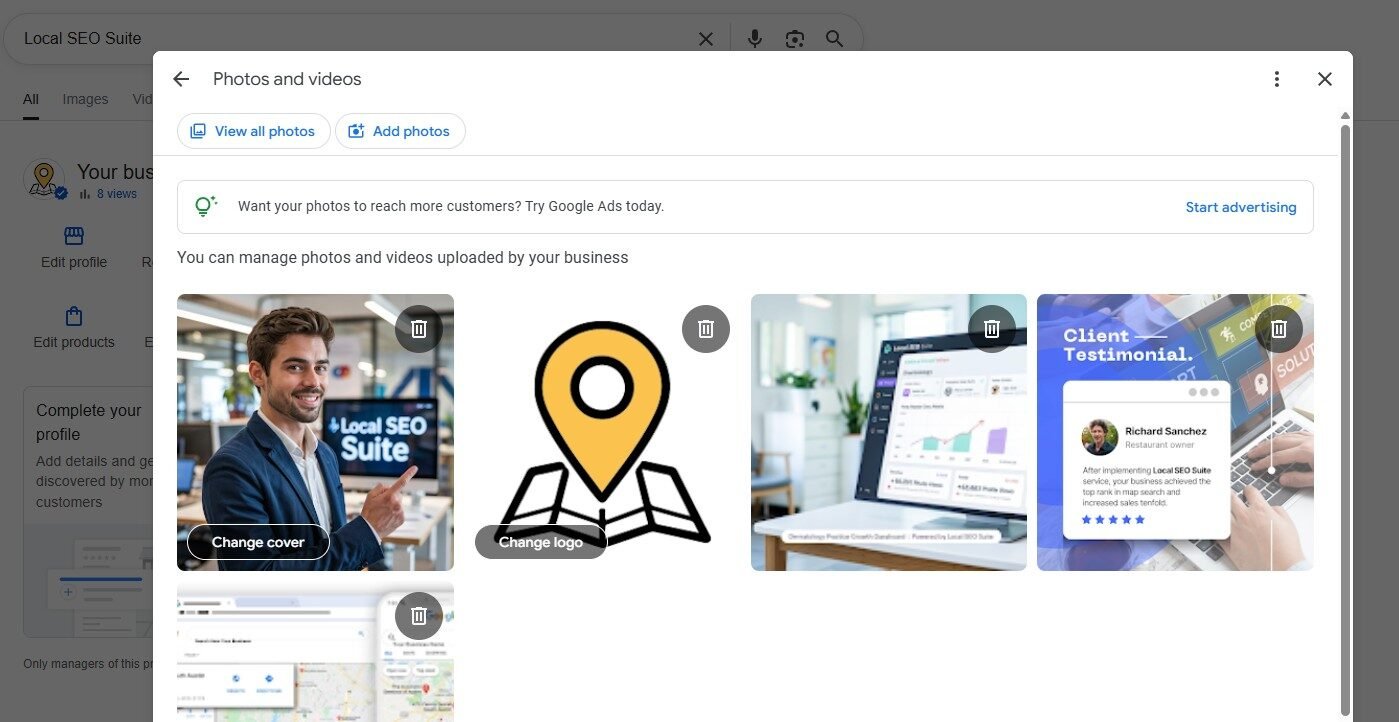1399x722 pixels.
Task: Open search by image camera icon
Action: pos(795,39)
